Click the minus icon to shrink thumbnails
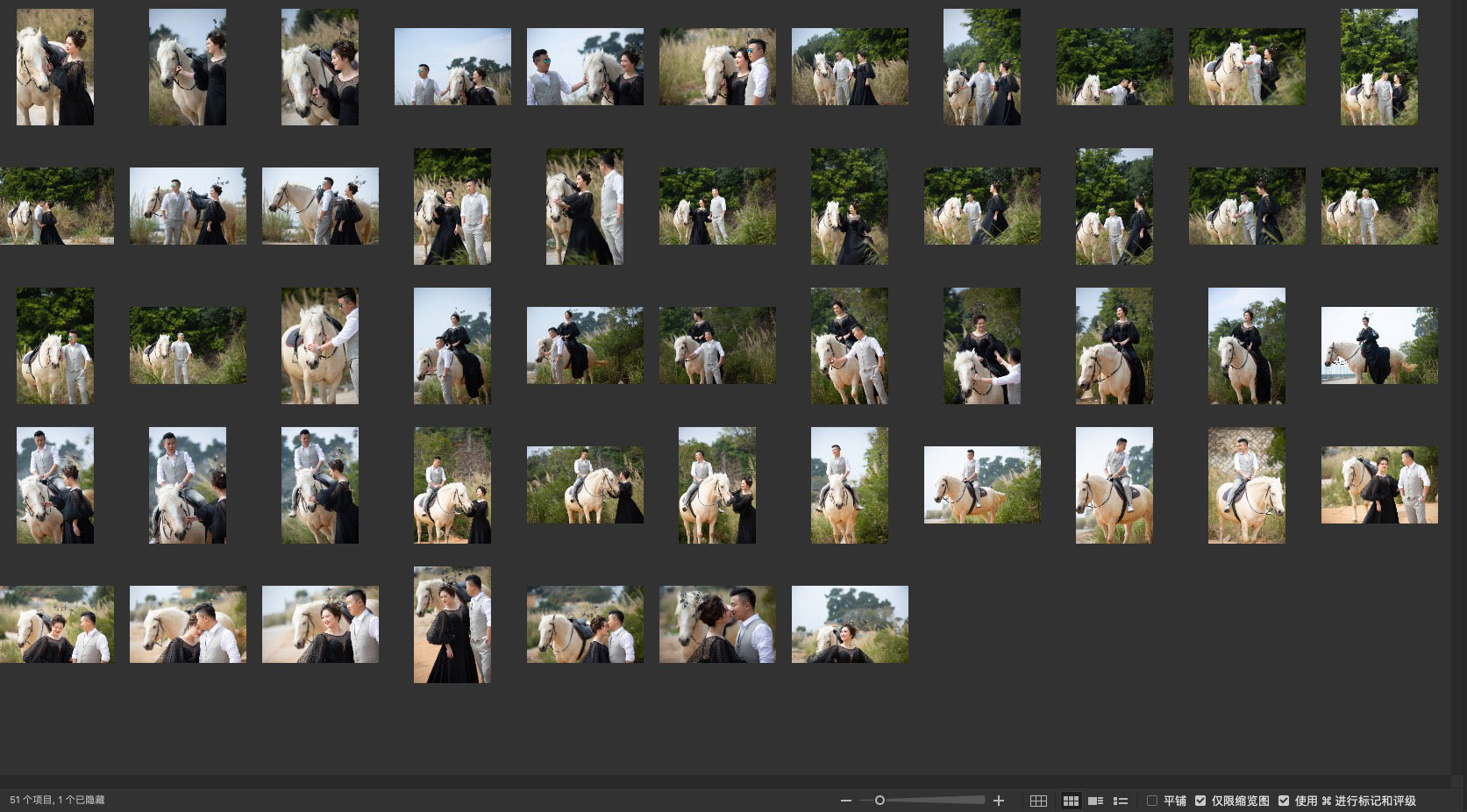The width and height of the screenshot is (1467, 812). coord(845,801)
